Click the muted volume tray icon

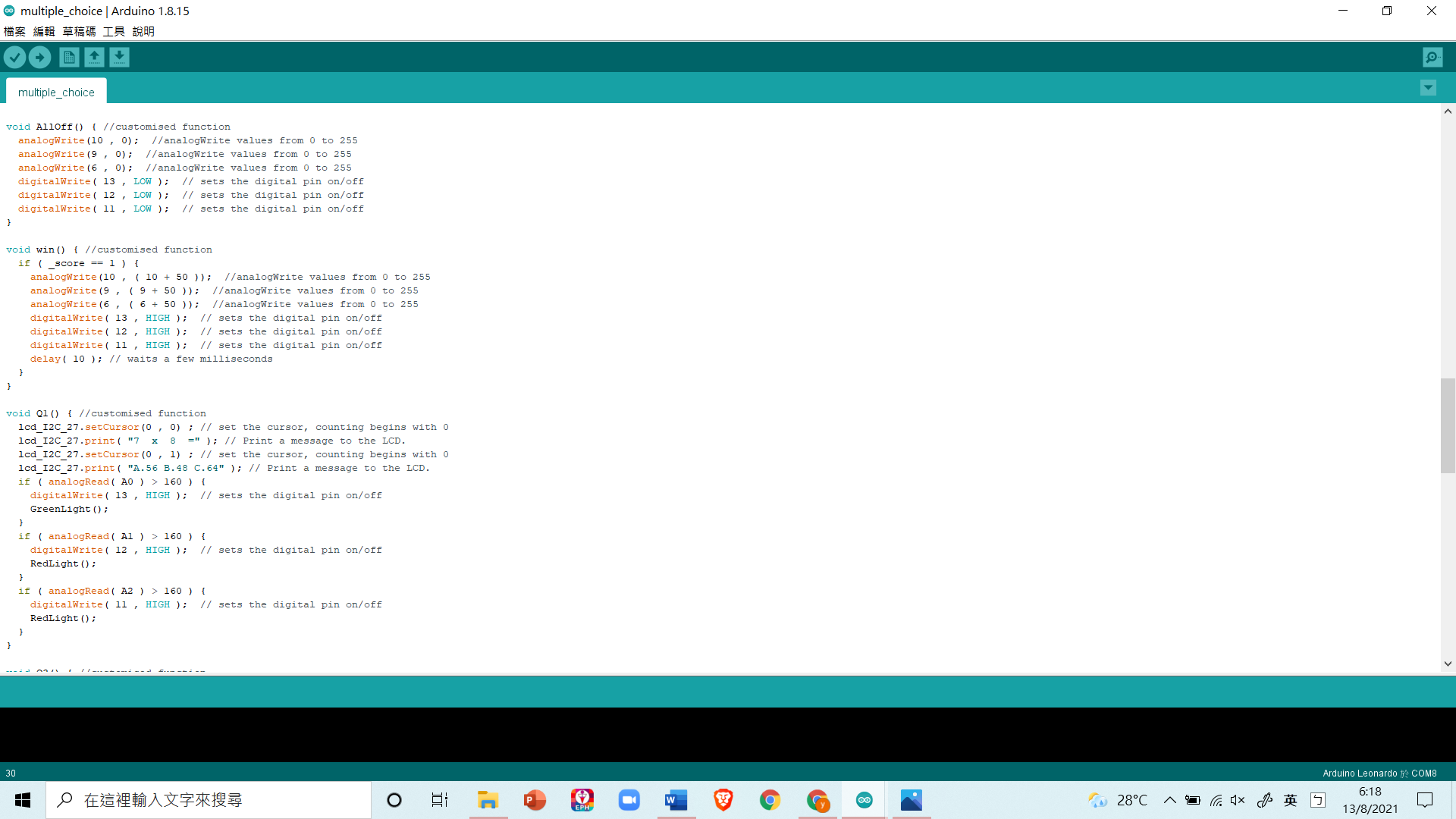tap(1238, 800)
